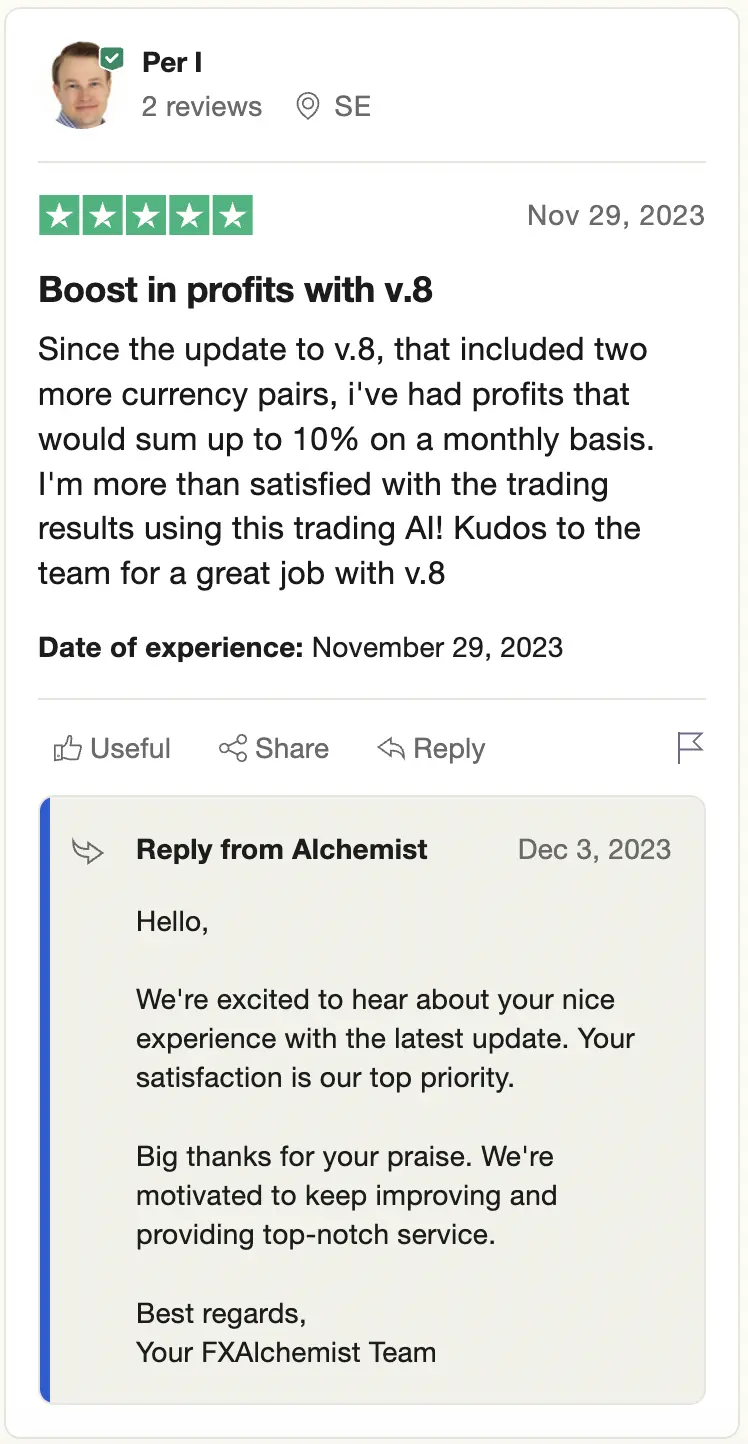This screenshot has width=748, height=1444.
Task: Click the reviewer's profile photo
Action: [x=81, y=86]
